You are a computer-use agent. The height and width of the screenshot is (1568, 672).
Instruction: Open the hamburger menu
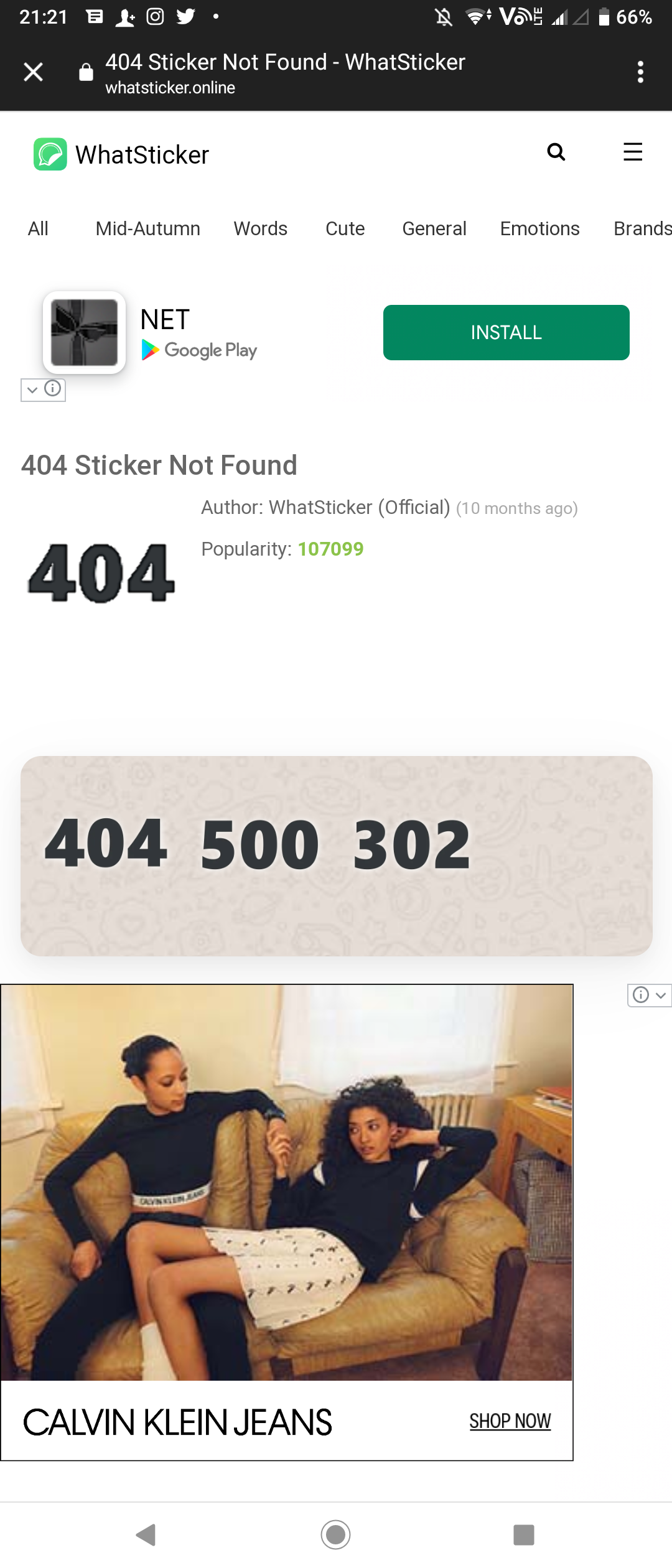[633, 152]
